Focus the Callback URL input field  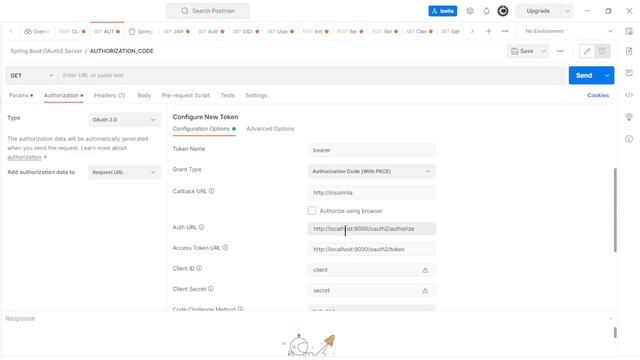371,193
